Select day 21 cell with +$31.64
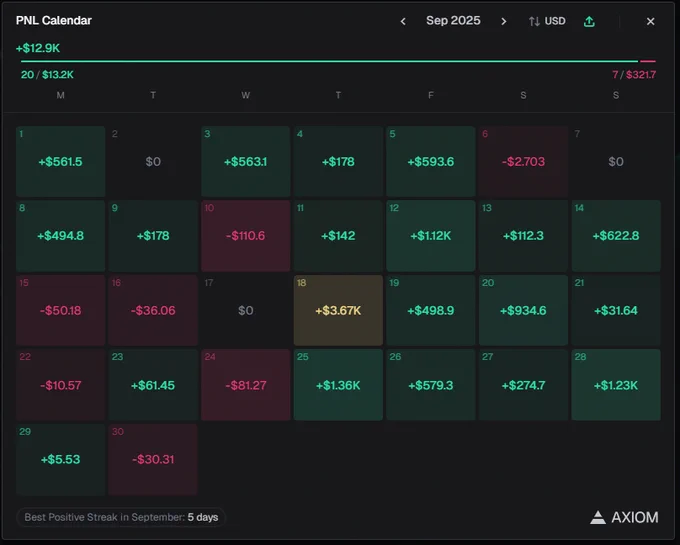The height and width of the screenshot is (545, 680). (616, 310)
